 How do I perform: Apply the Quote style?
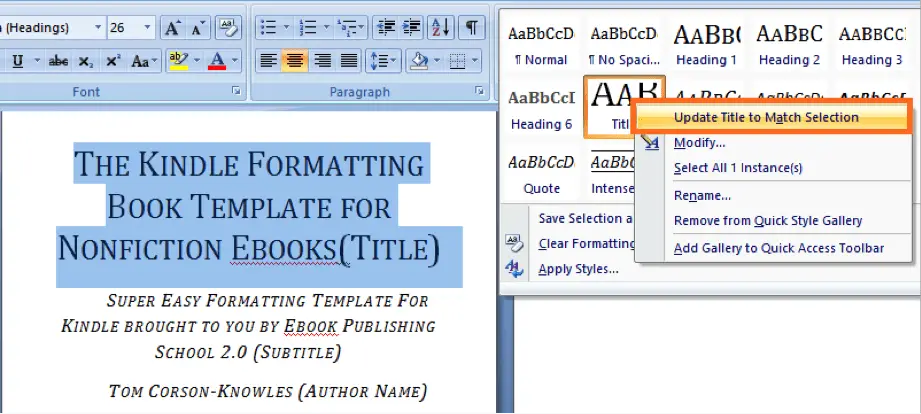tap(541, 174)
